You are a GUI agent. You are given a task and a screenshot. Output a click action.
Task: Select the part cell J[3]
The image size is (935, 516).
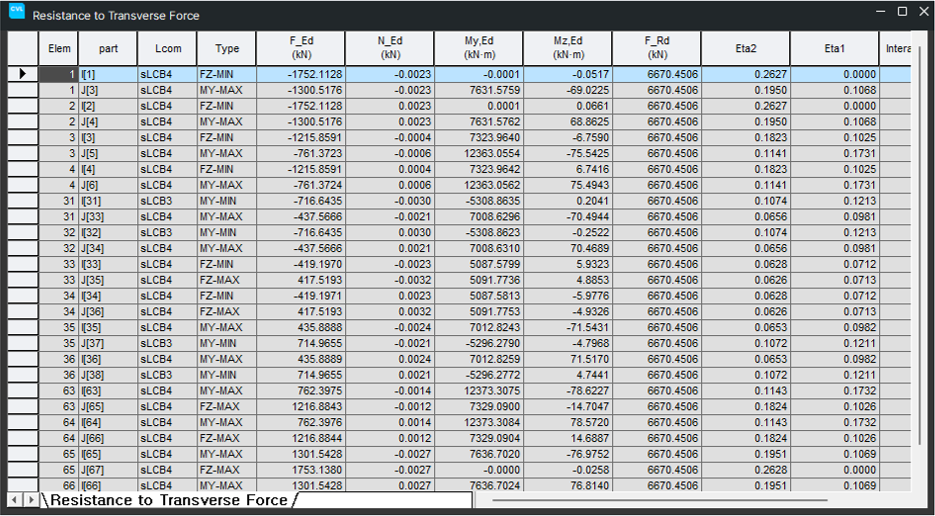(x=108, y=91)
